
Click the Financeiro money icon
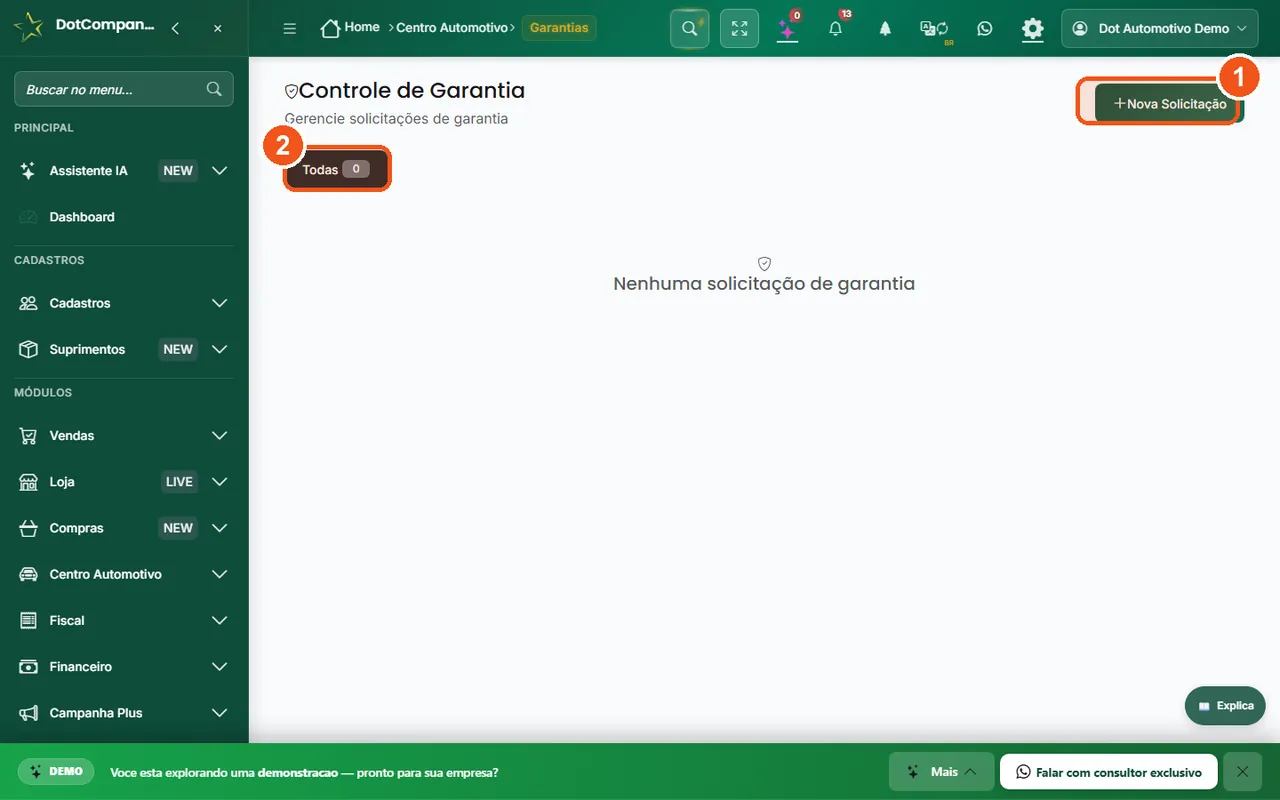[29, 667]
